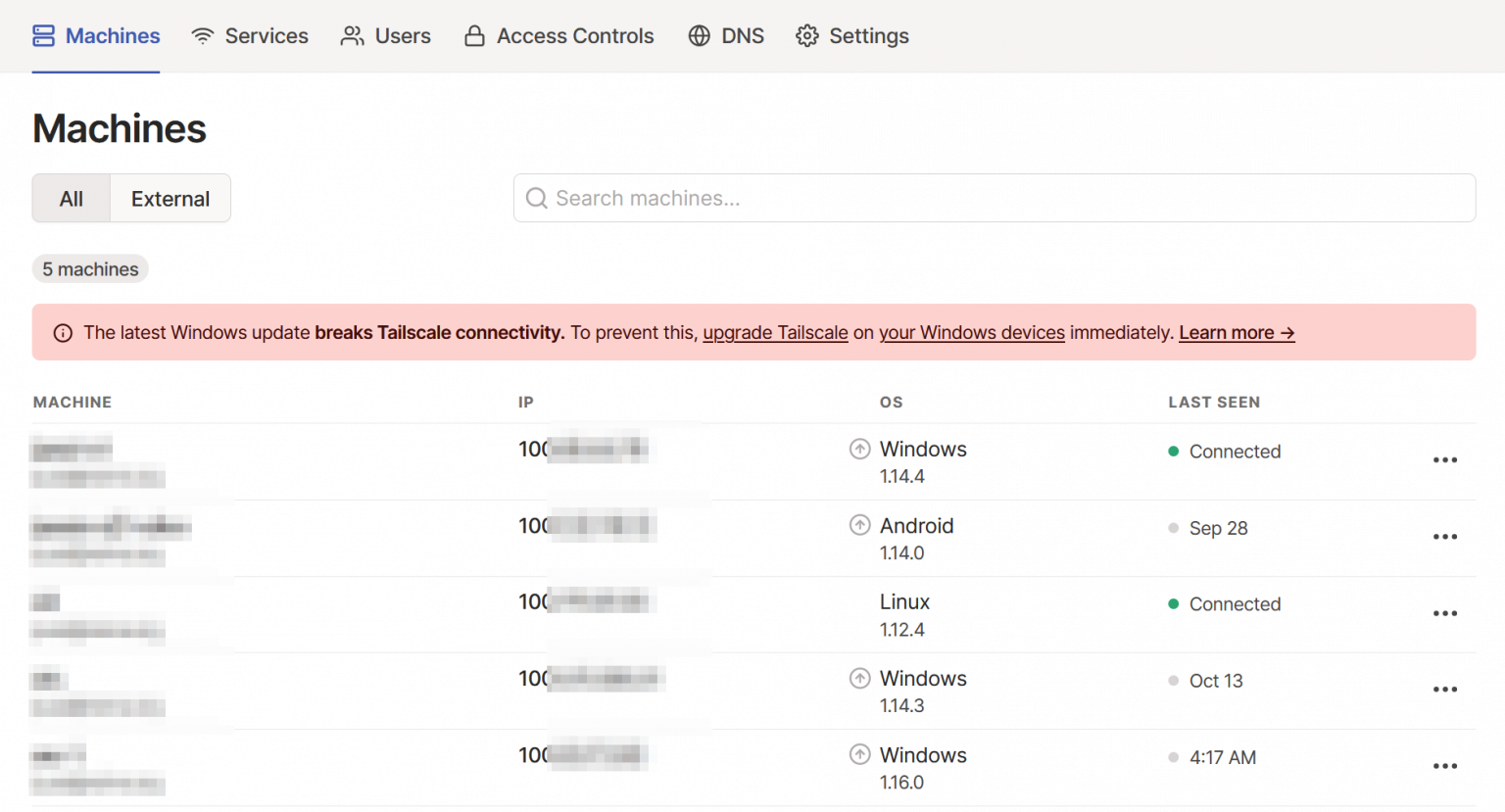Viewport: 1505px width, 812px height.
Task: Navigate to the DNS tab
Action: coord(726,36)
